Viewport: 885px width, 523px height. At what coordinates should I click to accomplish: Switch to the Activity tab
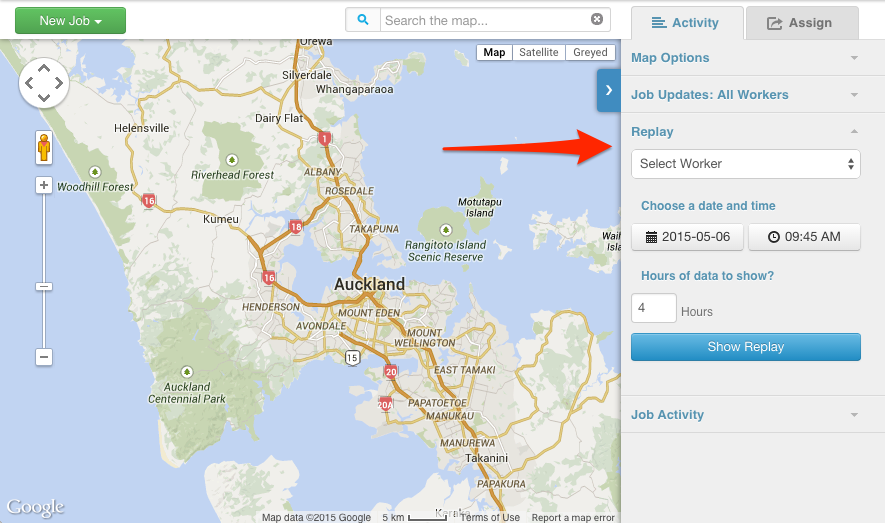point(687,23)
